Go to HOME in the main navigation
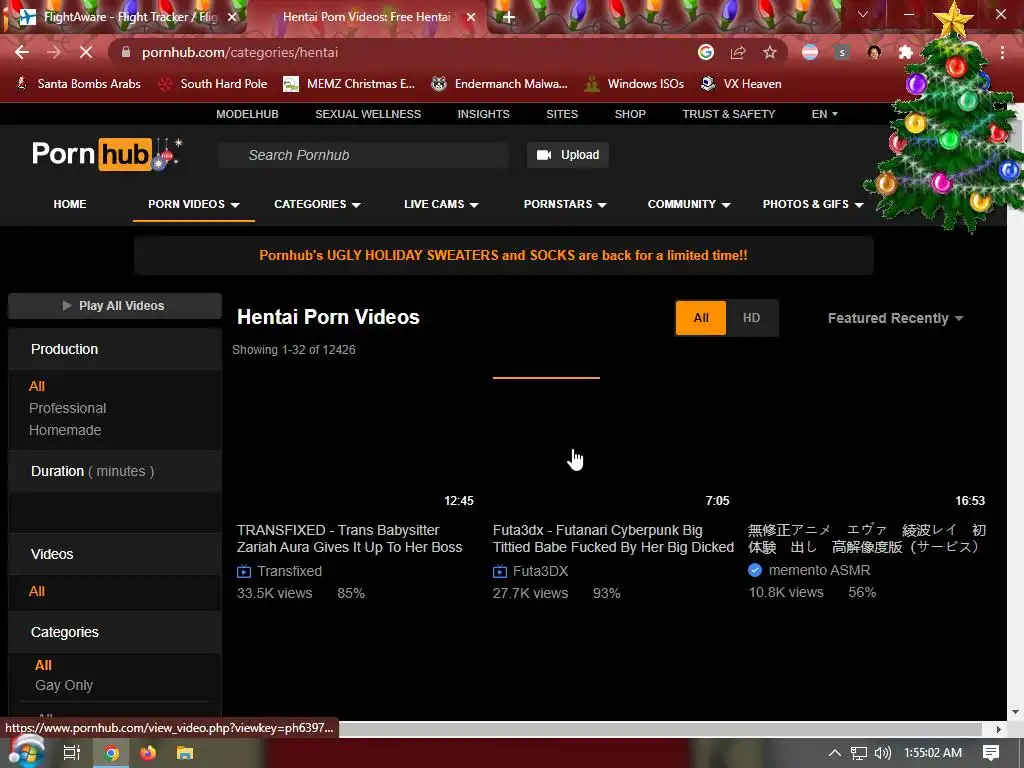Screen dimensions: 1024x768 70,204
